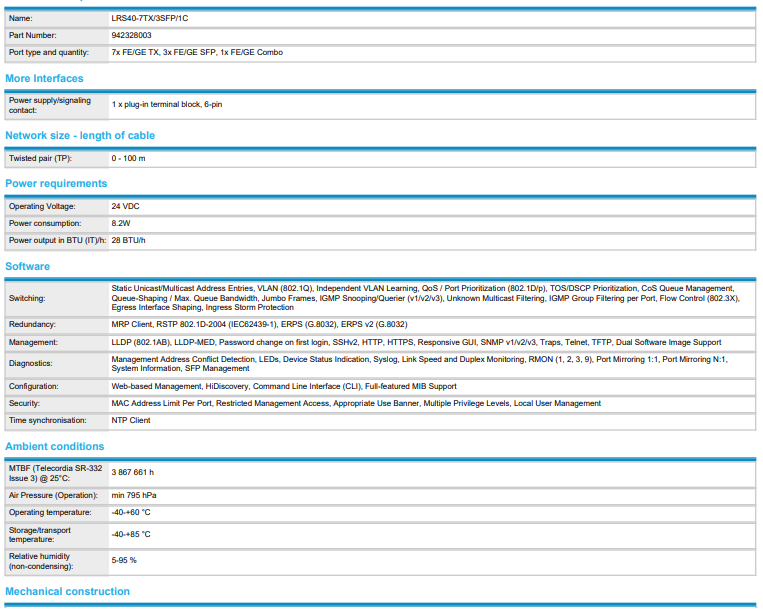Screen dimensions: 763x616
Task: Click the '-40-+60 °C' value
Action: (131, 512)
